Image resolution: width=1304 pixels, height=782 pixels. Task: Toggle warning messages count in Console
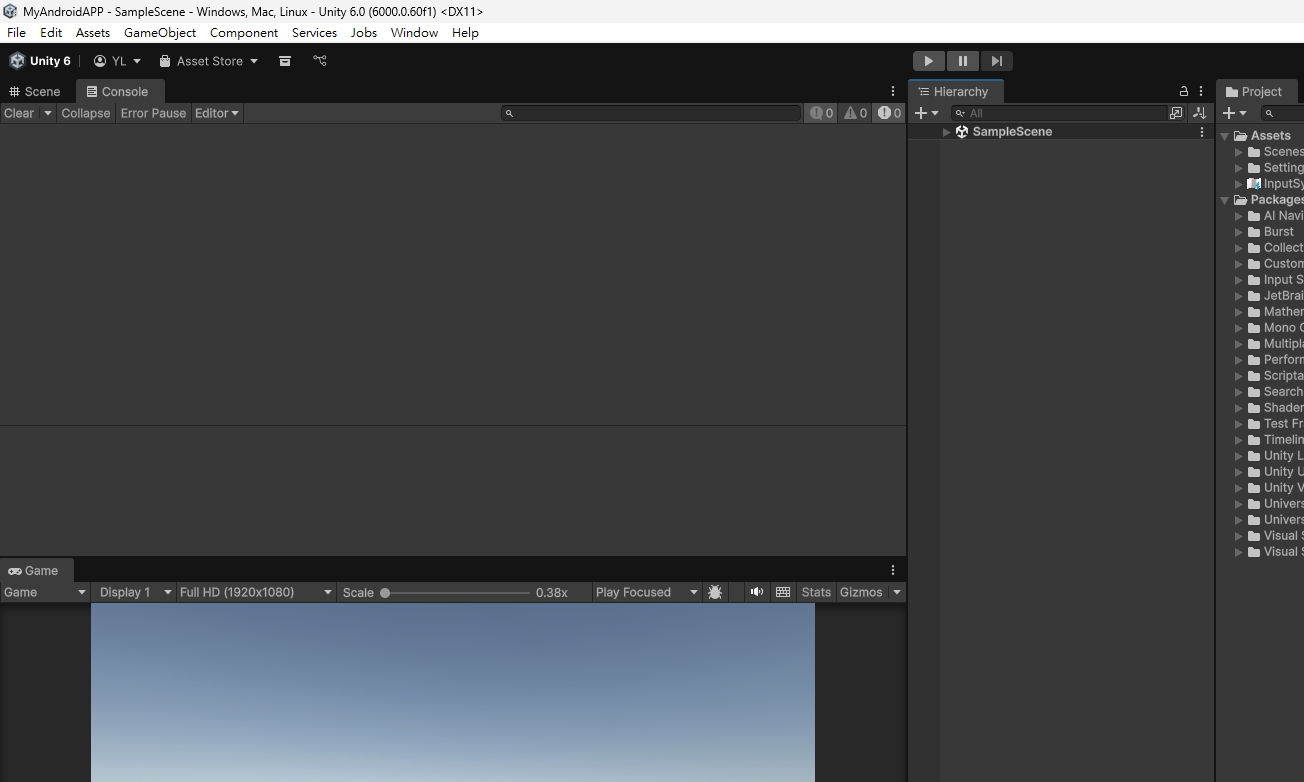(855, 113)
